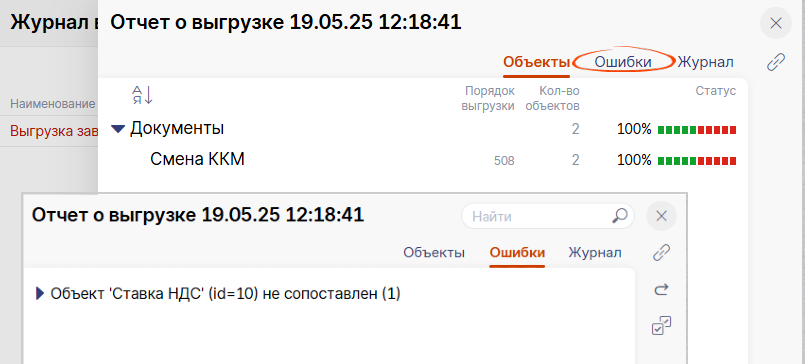The width and height of the screenshot is (805, 364).
Task: Open the 'Выгрузка зав' journal entry link
Action: tap(53, 131)
